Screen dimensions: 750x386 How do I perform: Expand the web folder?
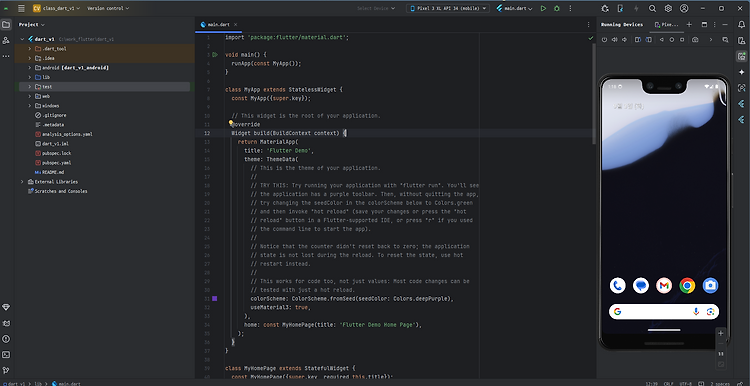point(30,96)
